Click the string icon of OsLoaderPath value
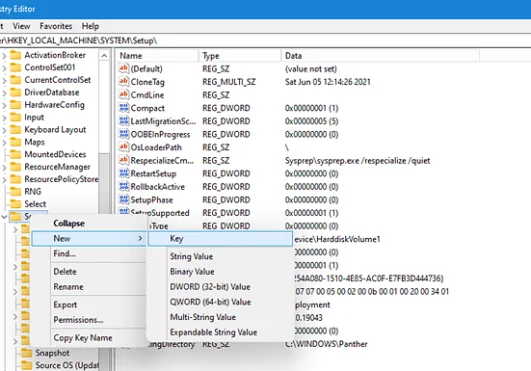The width and height of the screenshot is (531, 371). 124,147
